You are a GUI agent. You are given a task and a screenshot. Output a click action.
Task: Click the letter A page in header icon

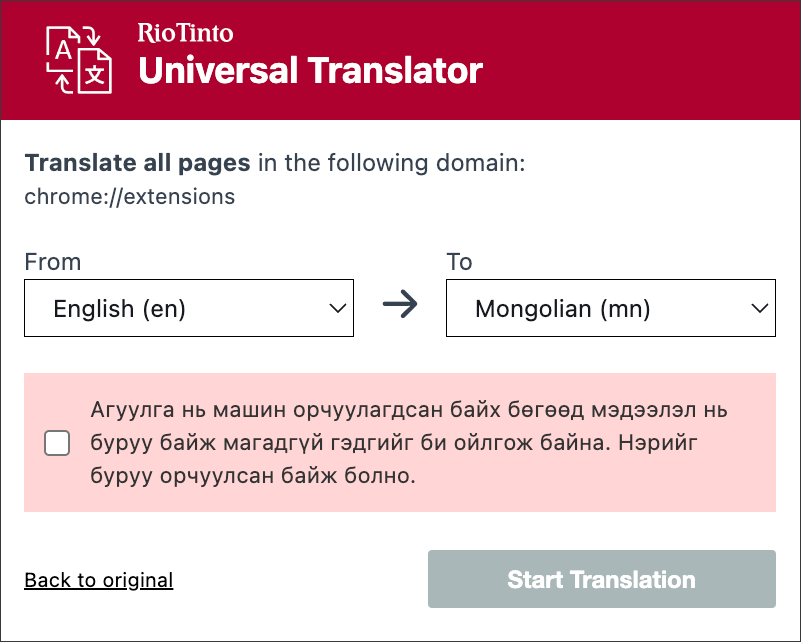pyautogui.click(x=64, y=50)
